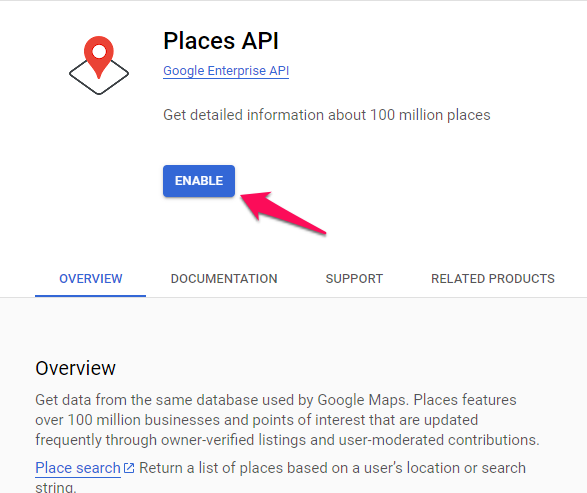This screenshot has width=587, height=493.
Task: Select the OVERVIEW tab
Action: pyautogui.click(x=91, y=279)
